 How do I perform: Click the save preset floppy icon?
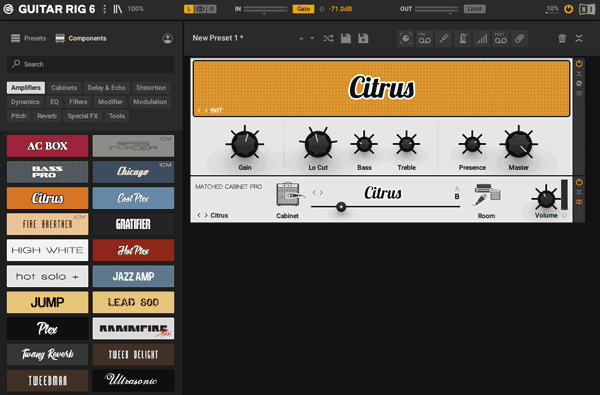(346, 38)
